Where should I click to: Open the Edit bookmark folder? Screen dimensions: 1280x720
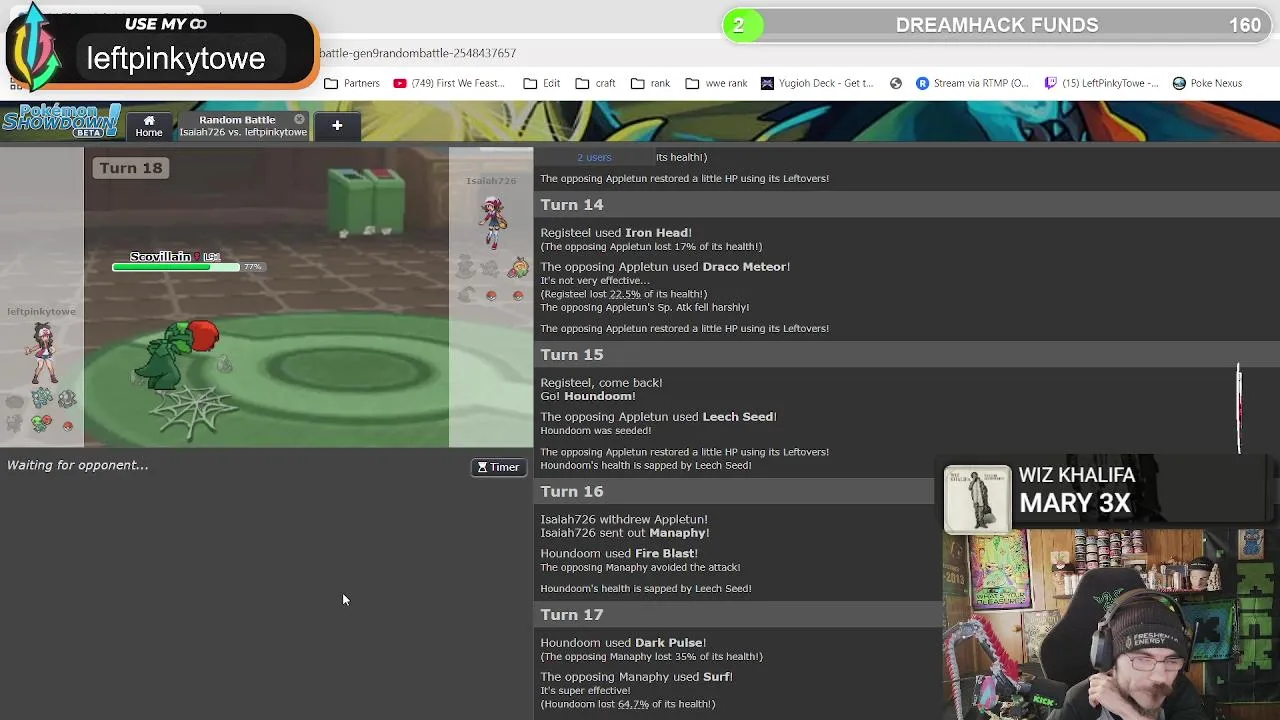tap(542, 83)
